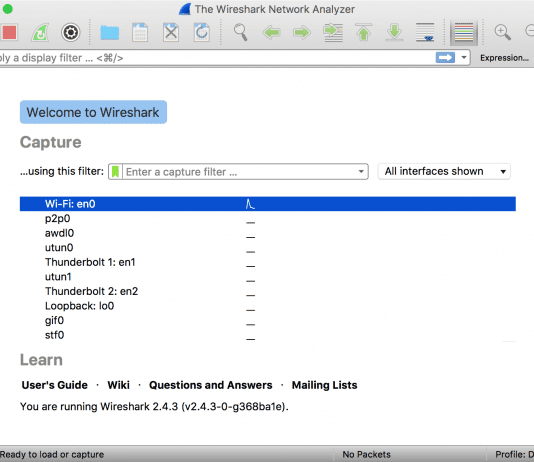Reload this capture file icon

(x=202, y=33)
